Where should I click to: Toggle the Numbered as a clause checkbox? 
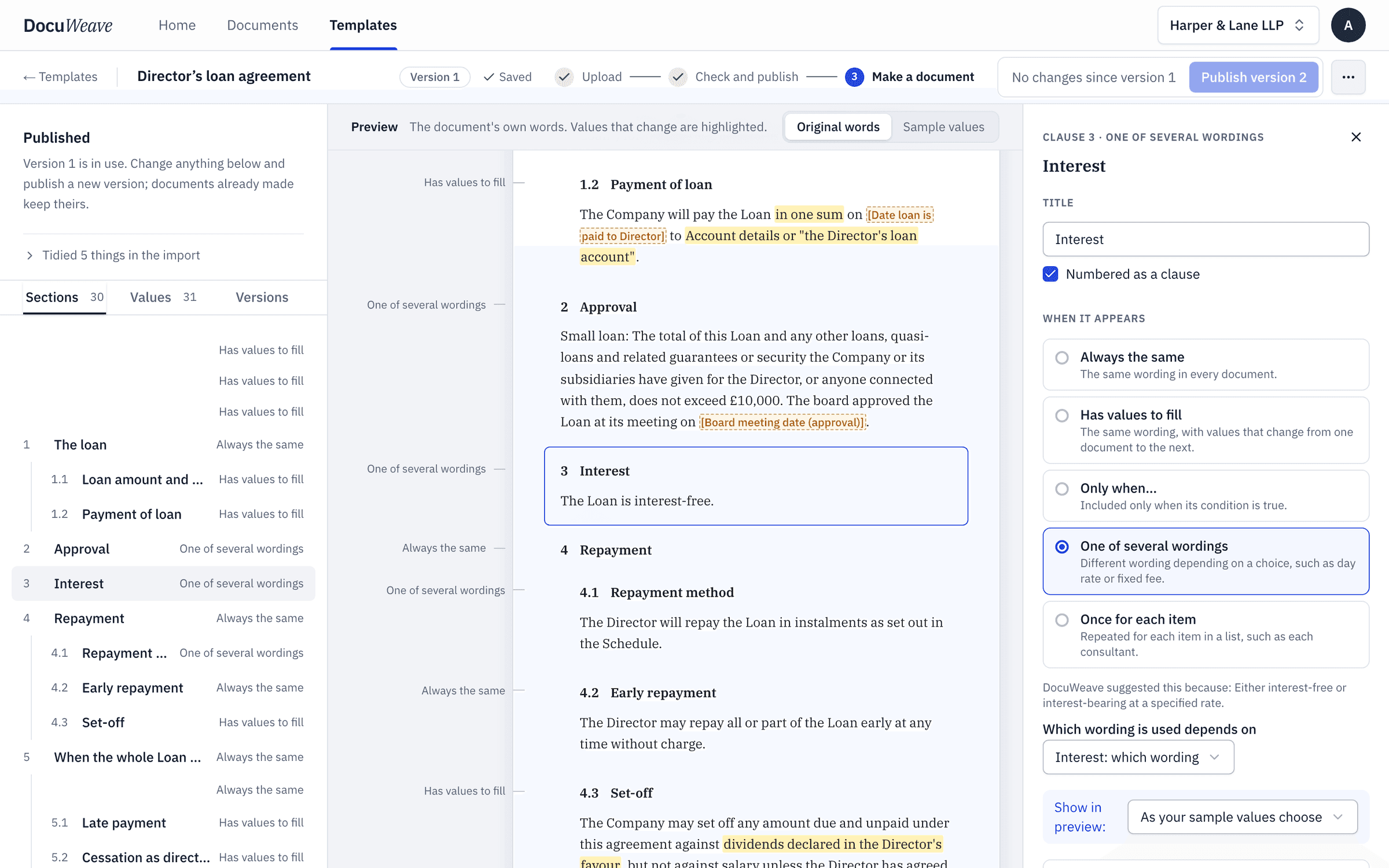tap(1050, 274)
